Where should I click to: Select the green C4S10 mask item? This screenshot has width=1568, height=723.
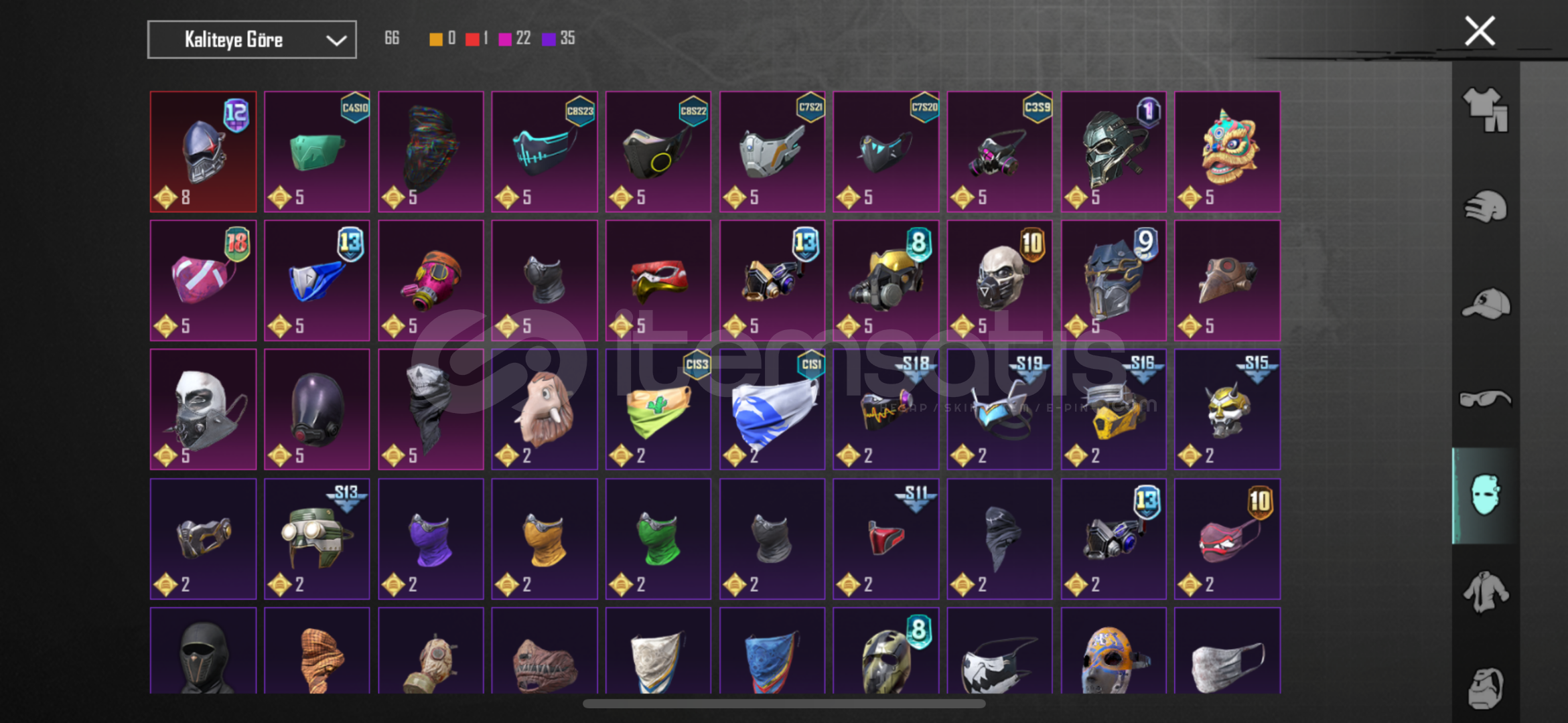317,152
